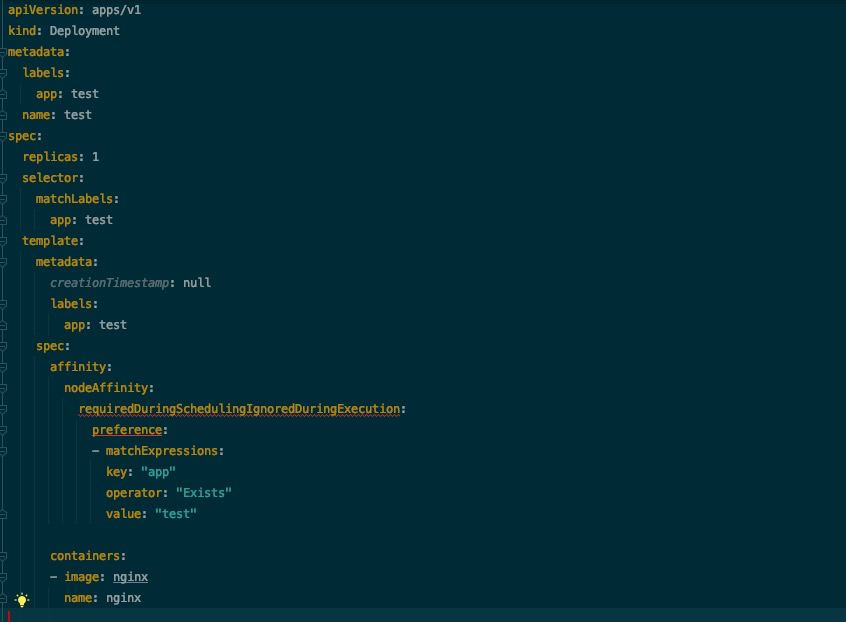Click the affinity key
The height and width of the screenshot is (622, 846).
tap(78, 367)
